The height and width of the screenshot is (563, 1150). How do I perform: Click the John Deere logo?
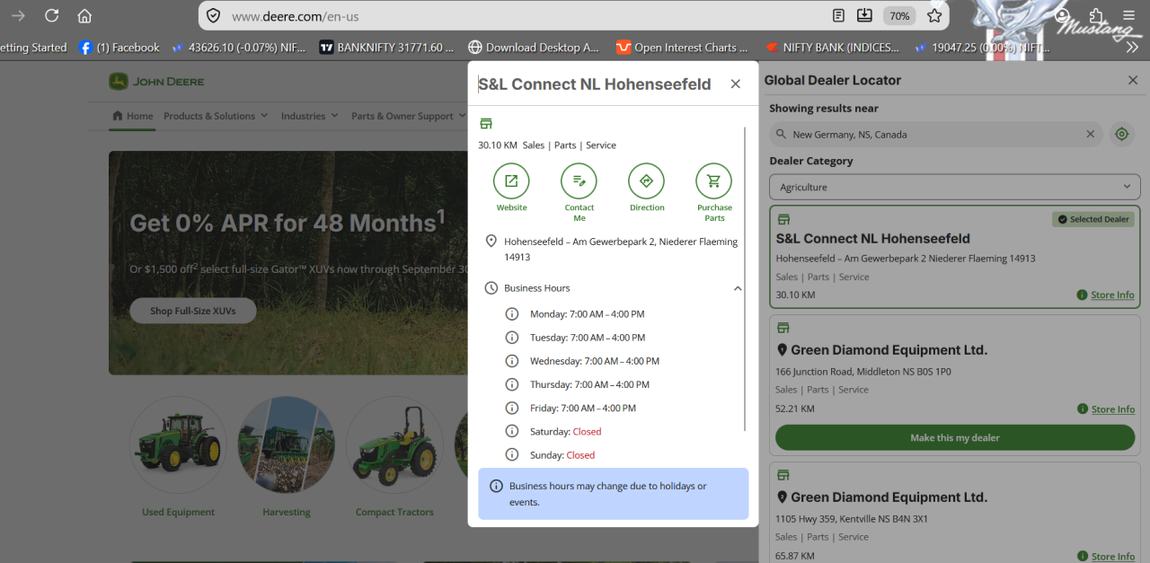tap(156, 81)
